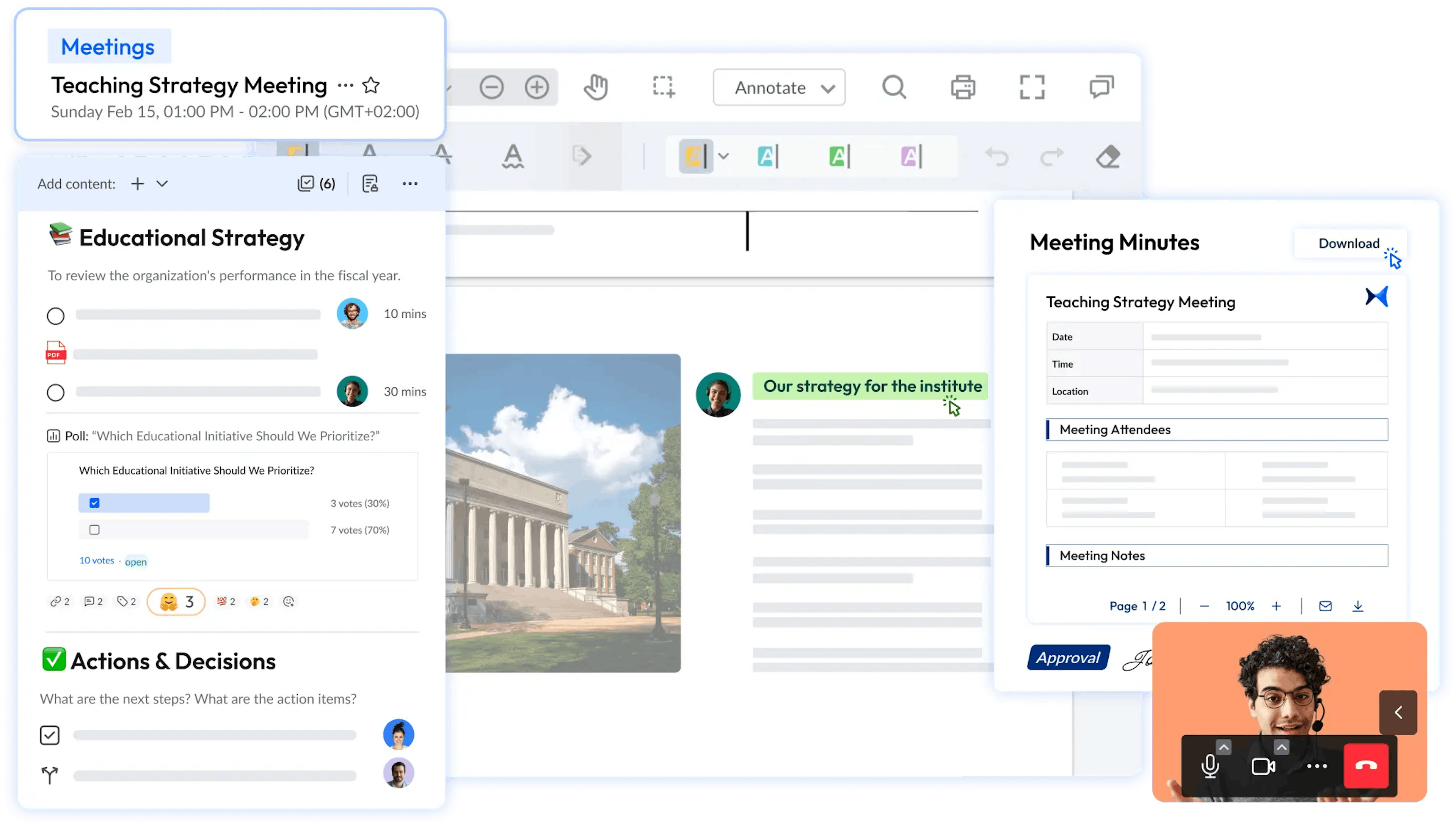Viewport: 1456px width, 826px height.
Task: Open the agenda more options menu
Action: (410, 183)
